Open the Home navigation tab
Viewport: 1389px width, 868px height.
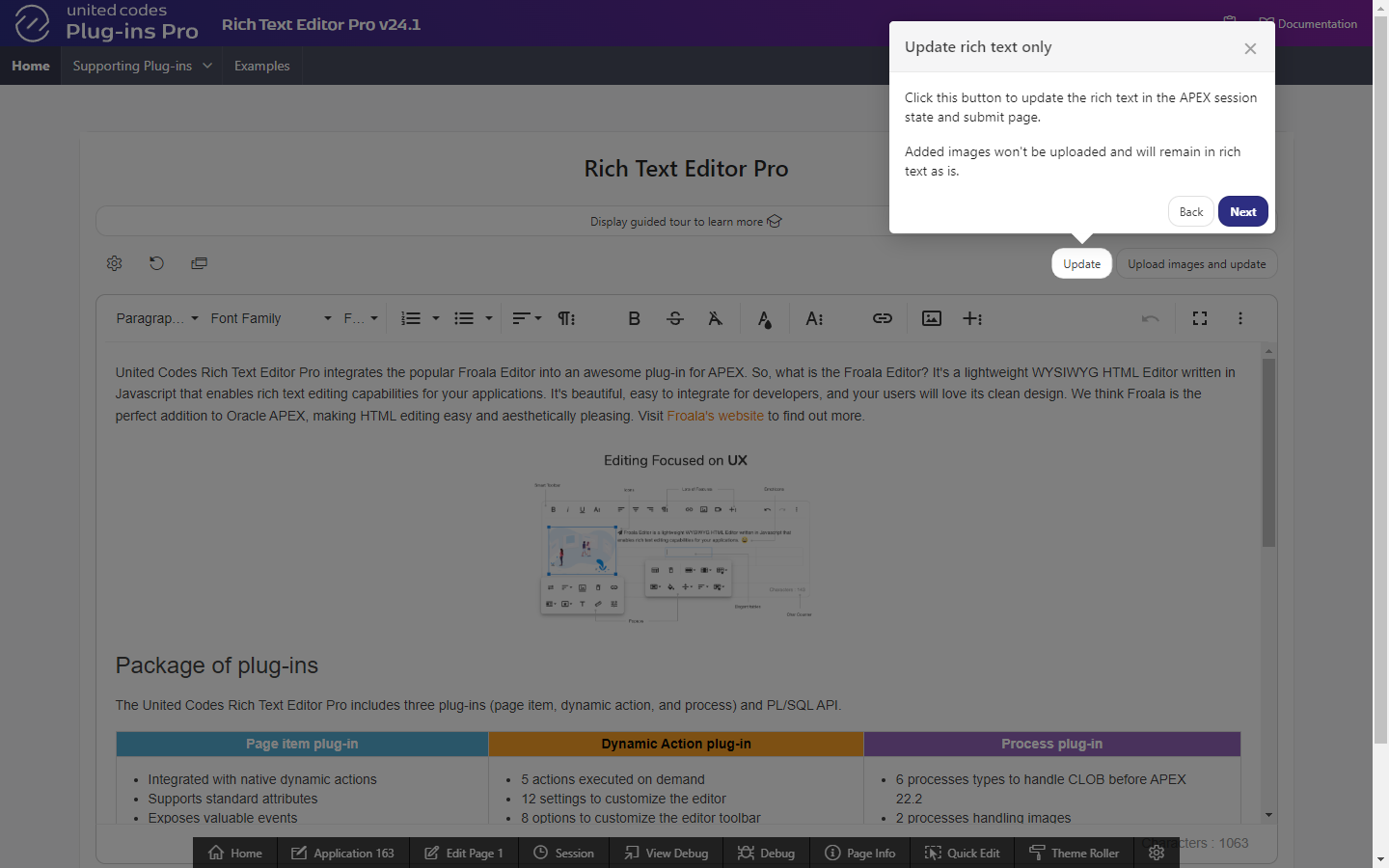point(31,66)
